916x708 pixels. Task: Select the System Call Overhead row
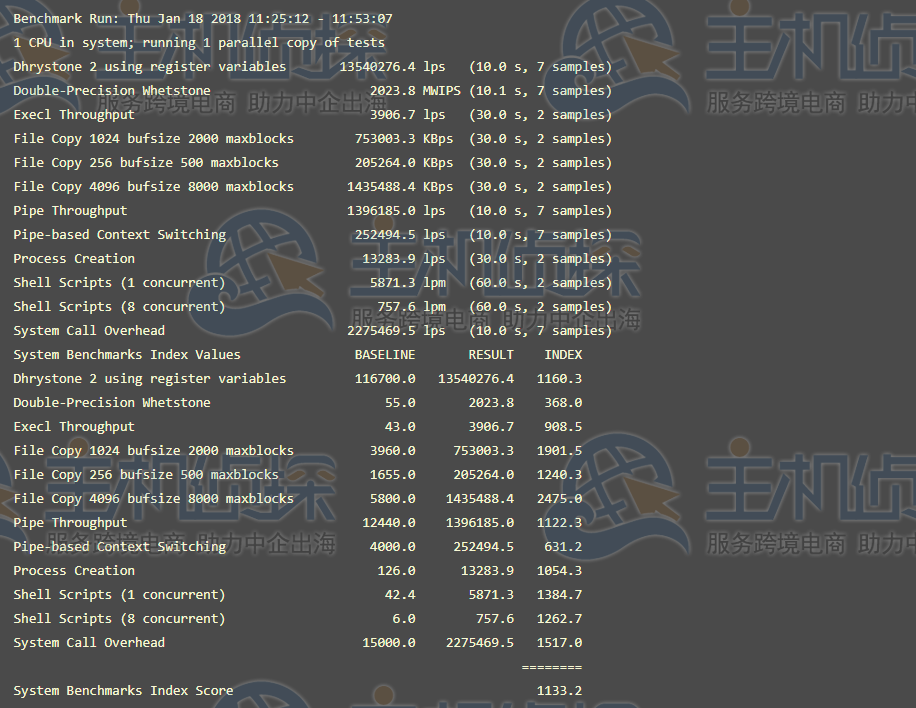pos(89,330)
